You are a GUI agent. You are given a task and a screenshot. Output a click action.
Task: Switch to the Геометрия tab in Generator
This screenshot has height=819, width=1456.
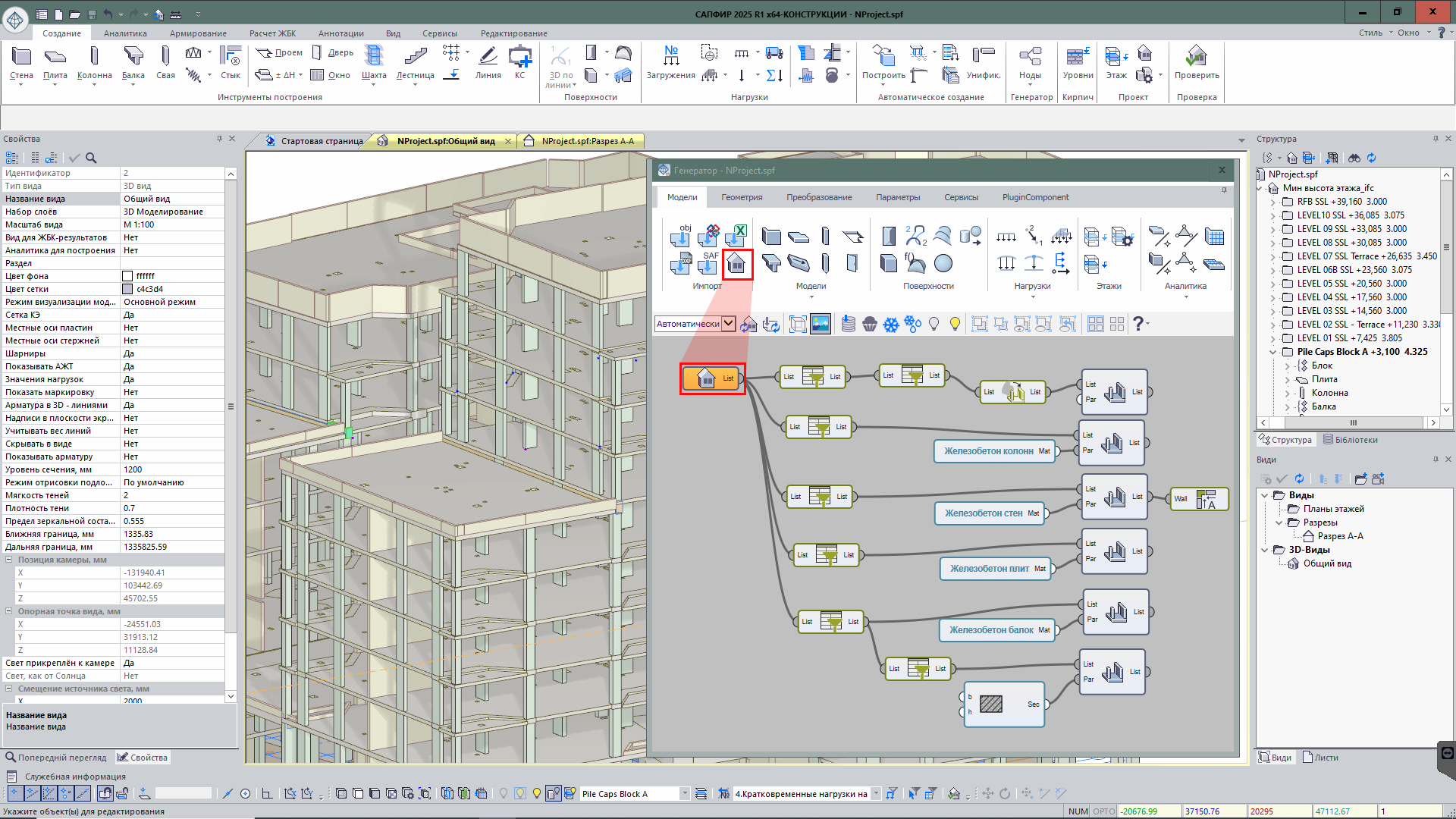click(741, 197)
